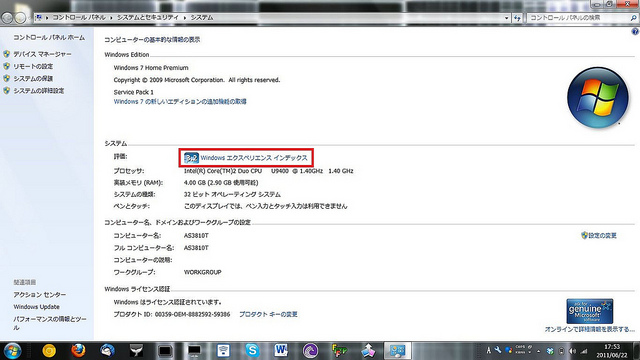Click the IME input mode 'A' indicator
Image resolution: width=640 pixels, height=360 pixels.
click(488, 351)
